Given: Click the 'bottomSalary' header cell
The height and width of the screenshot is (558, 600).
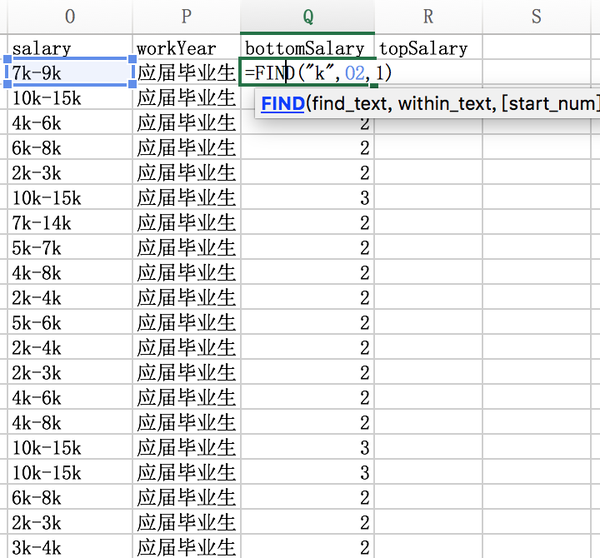Looking at the screenshot, I should 307,48.
